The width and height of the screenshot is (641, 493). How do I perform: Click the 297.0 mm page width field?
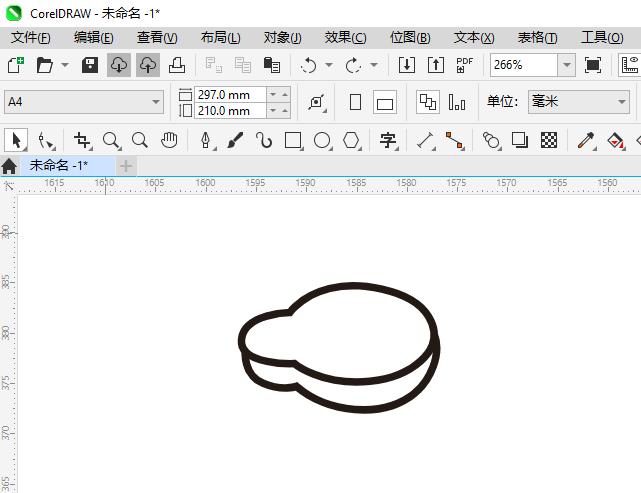point(231,95)
